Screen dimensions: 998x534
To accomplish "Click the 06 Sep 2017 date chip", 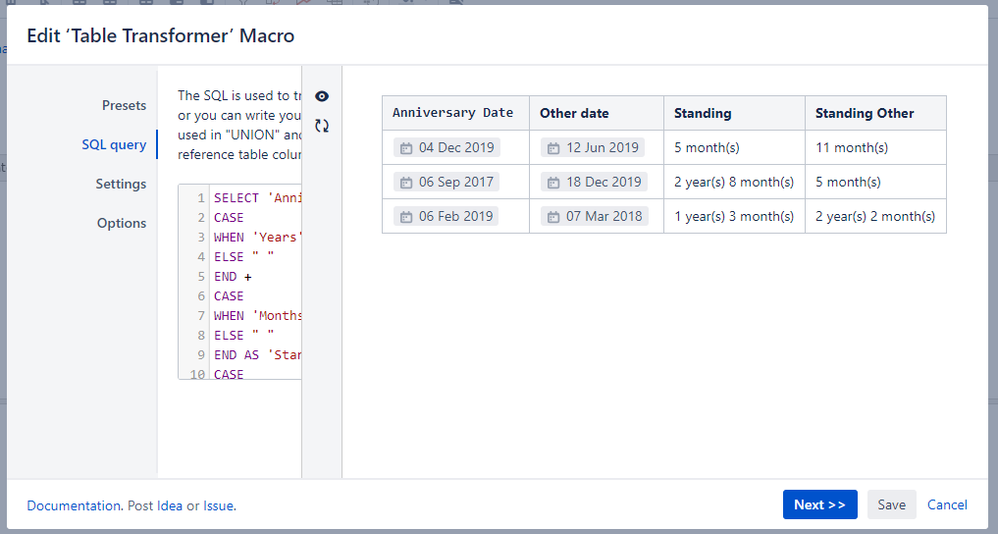I will tap(447, 182).
